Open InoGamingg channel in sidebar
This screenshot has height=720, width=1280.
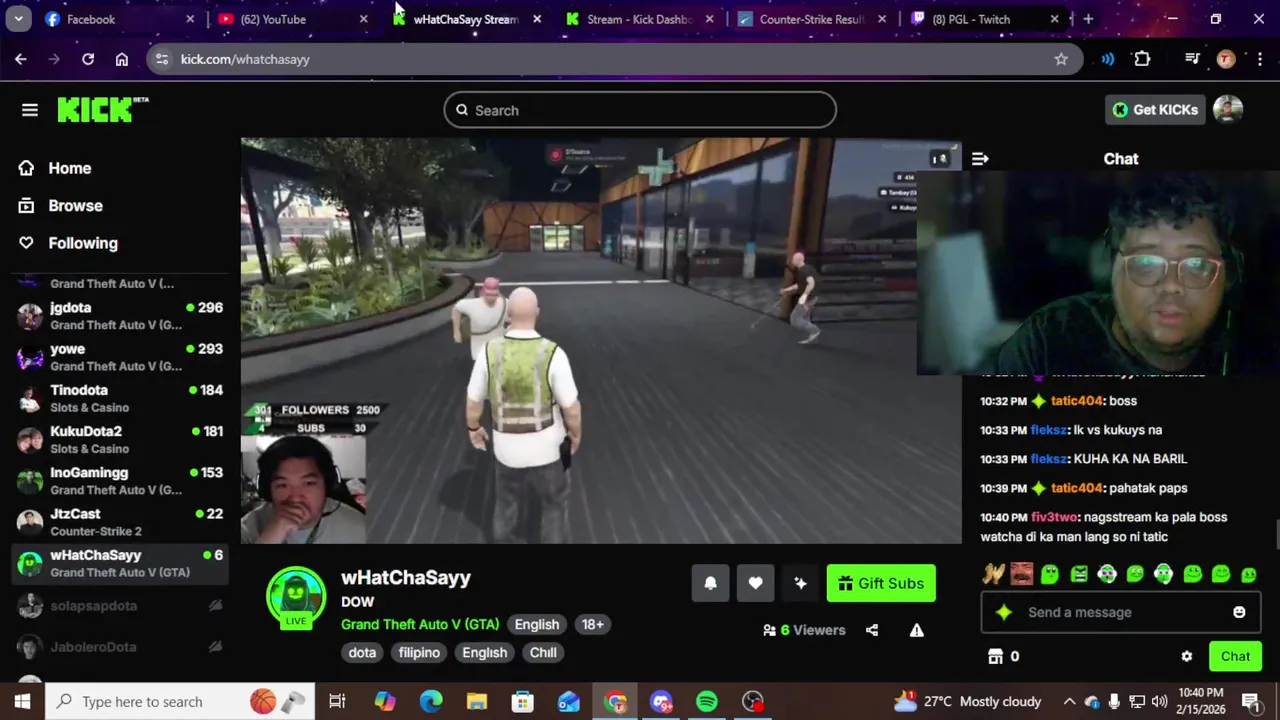[120, 480]
